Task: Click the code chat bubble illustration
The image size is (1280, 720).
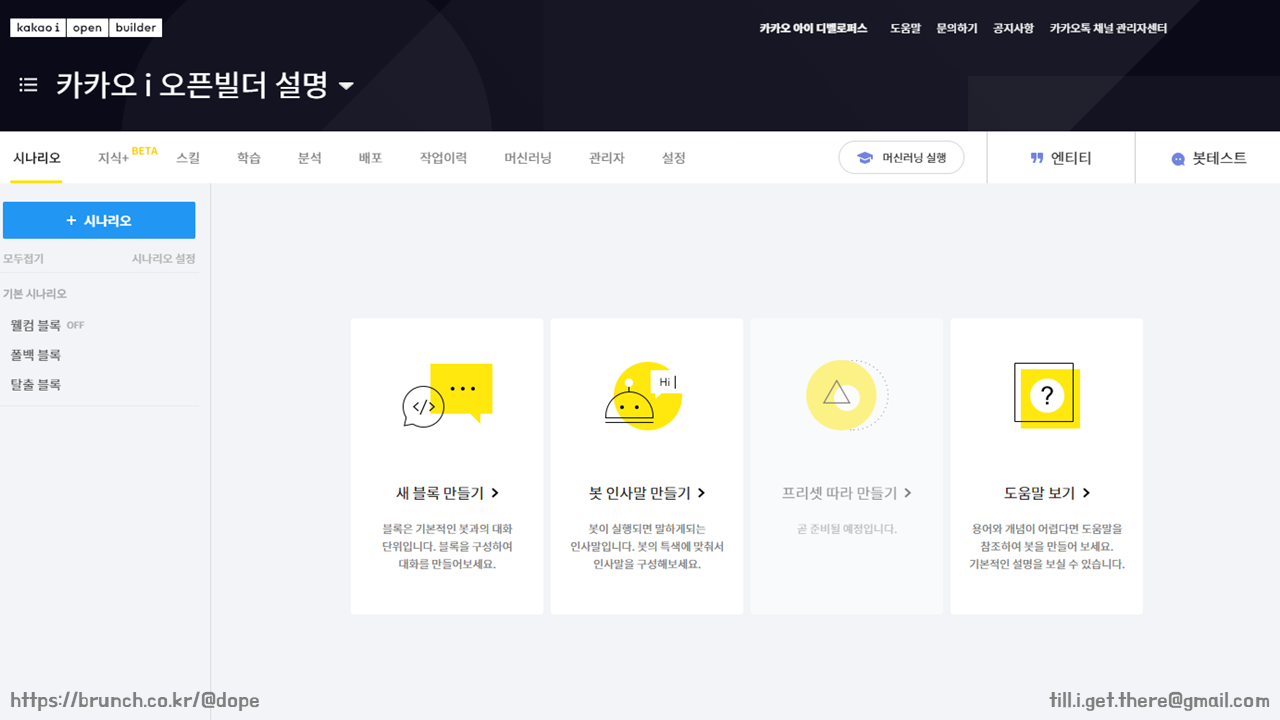Action: coord(447,395)
